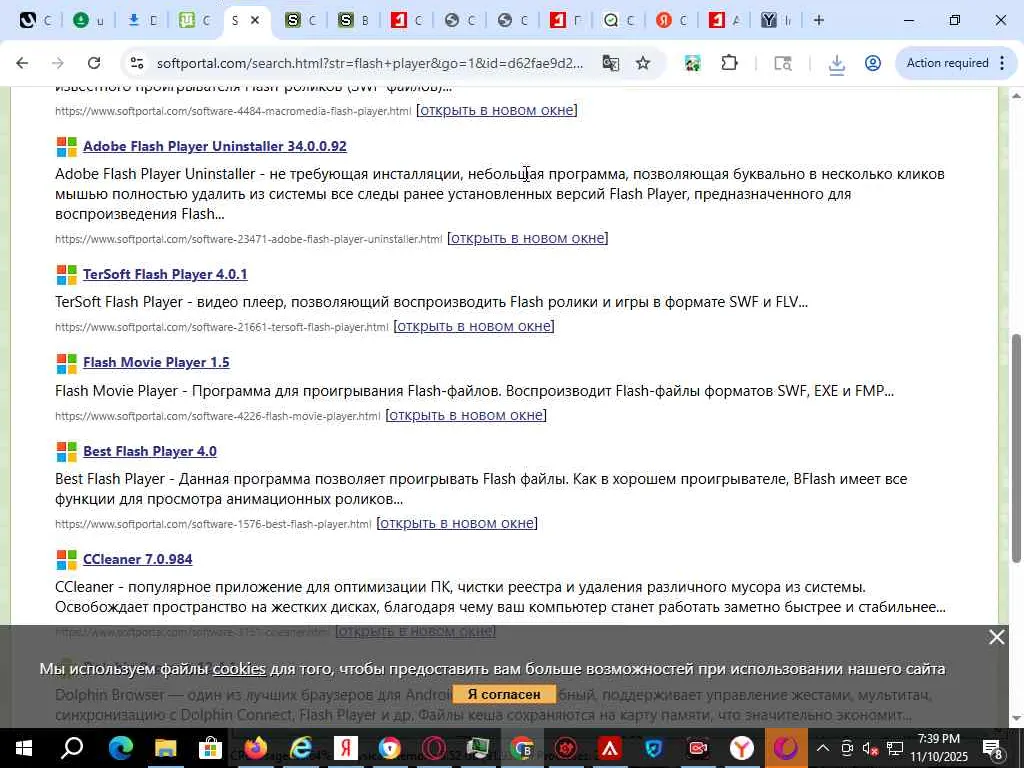Open Flash Player Uninstaller in new window
This screenshot has width=1024, height=768.
(x=528, y=238)
